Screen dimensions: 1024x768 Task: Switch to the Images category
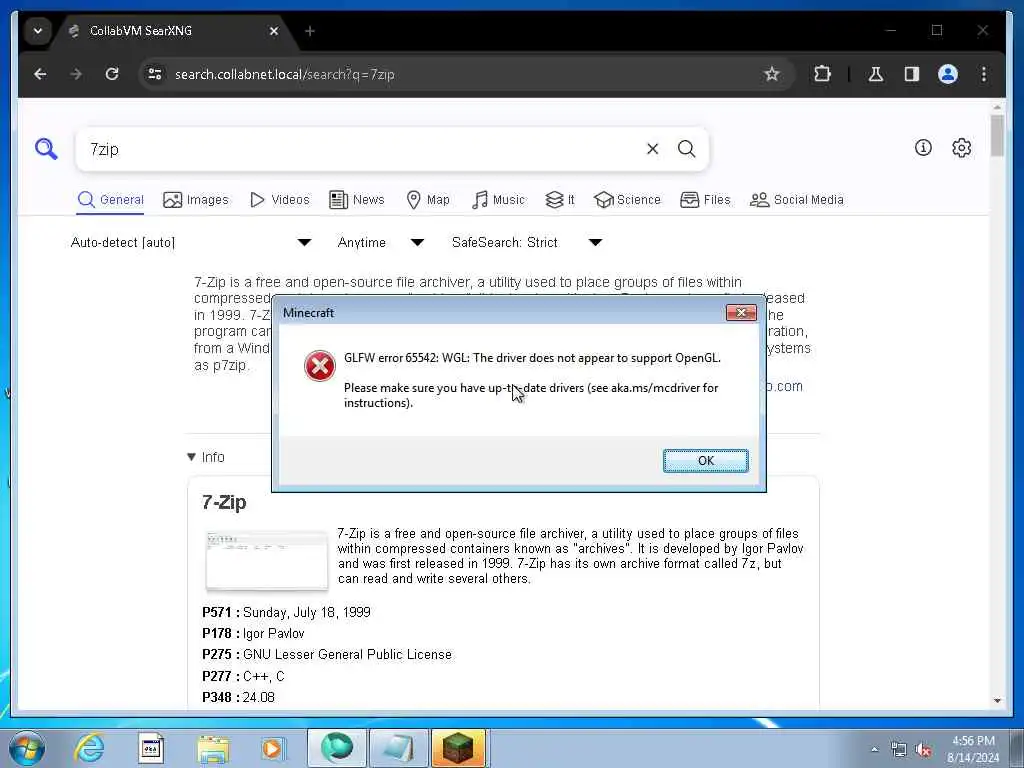196,200
